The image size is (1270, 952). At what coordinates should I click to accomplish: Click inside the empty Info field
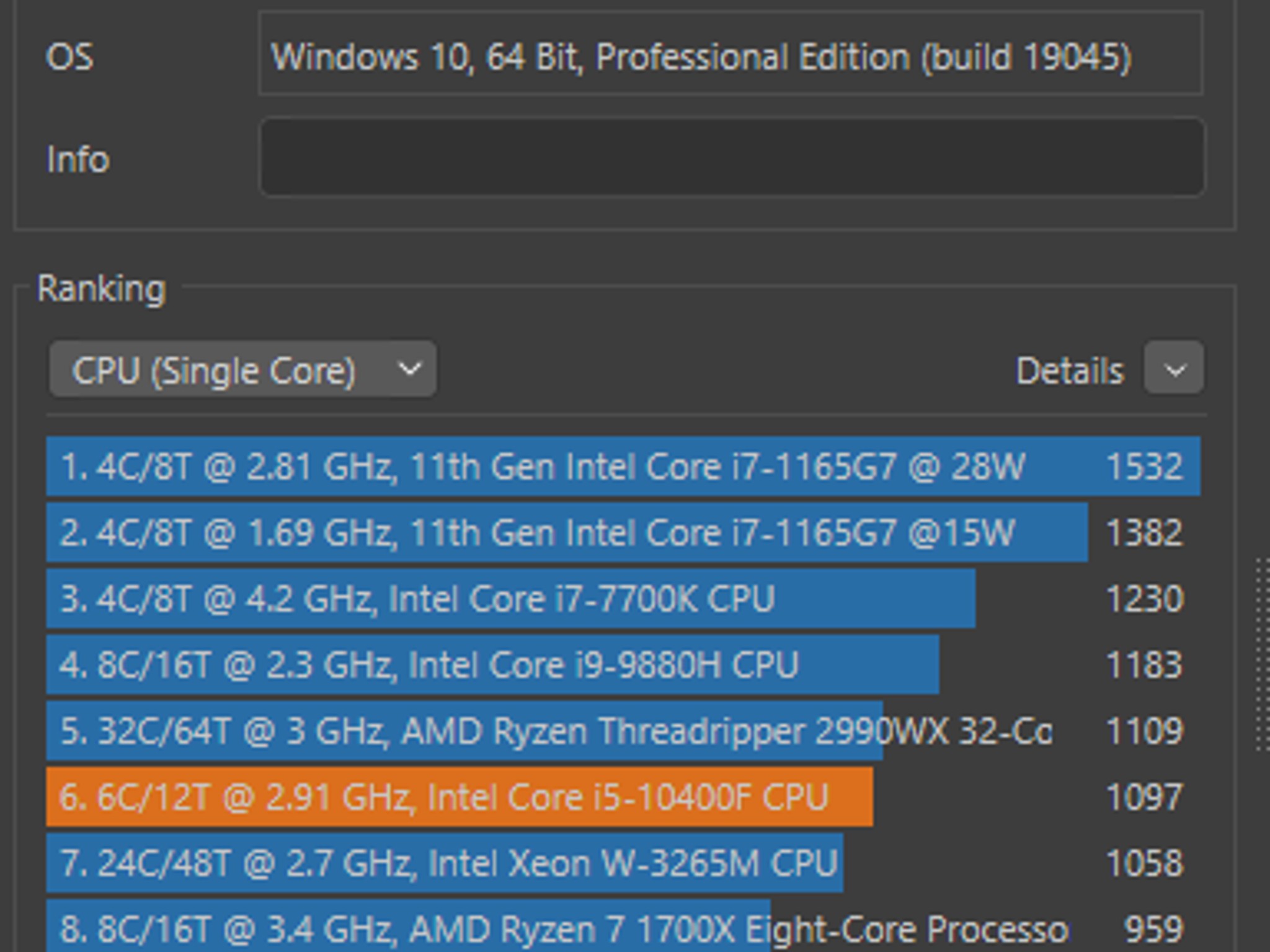point(732,159)
